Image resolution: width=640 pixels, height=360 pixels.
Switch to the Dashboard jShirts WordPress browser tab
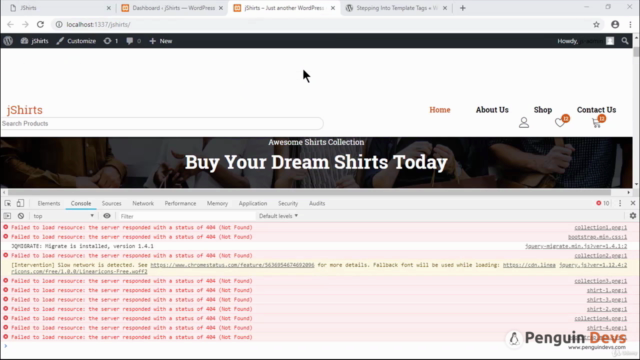click(173, 8)
